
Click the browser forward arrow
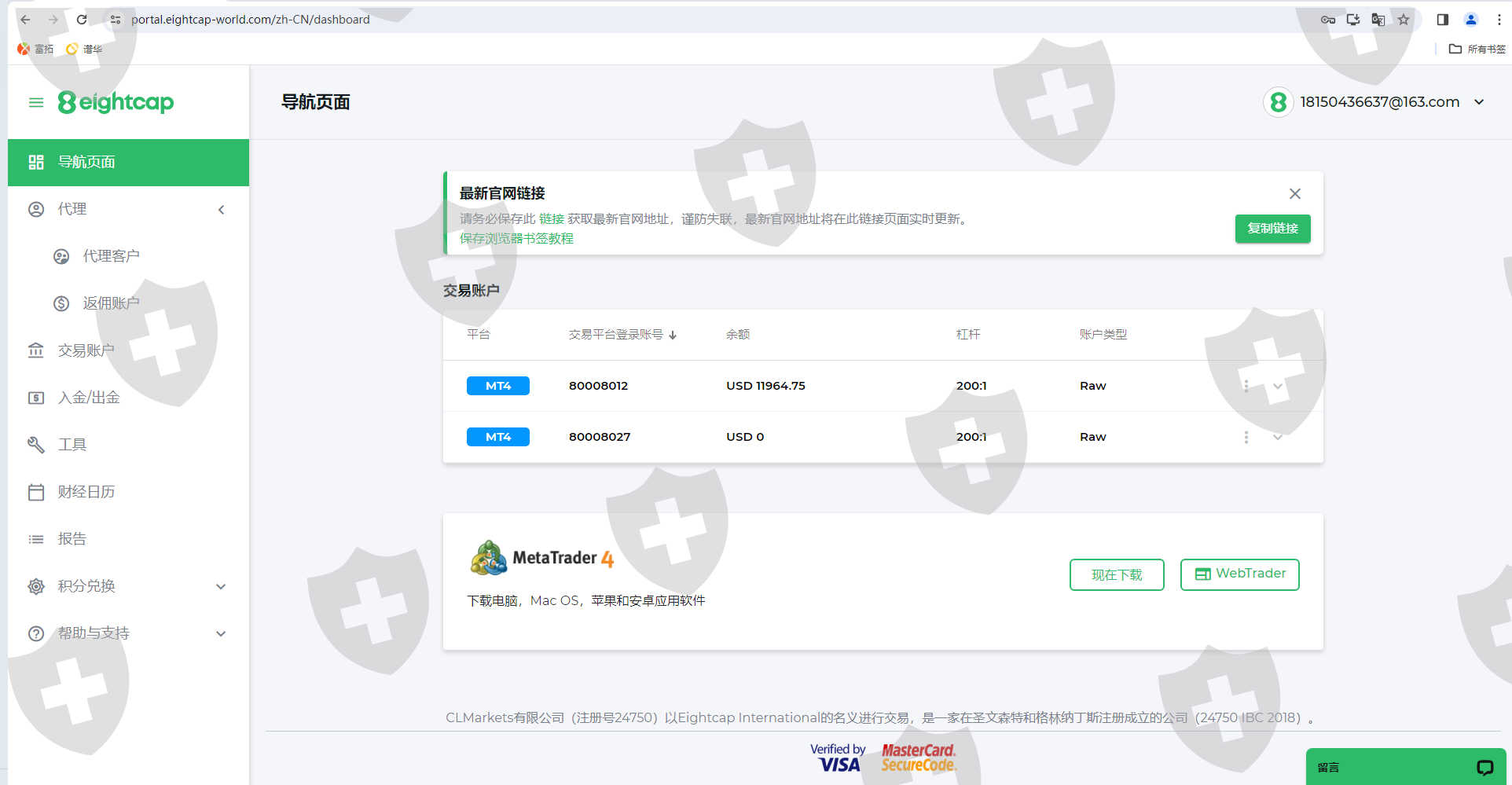(x=53, y=20)
